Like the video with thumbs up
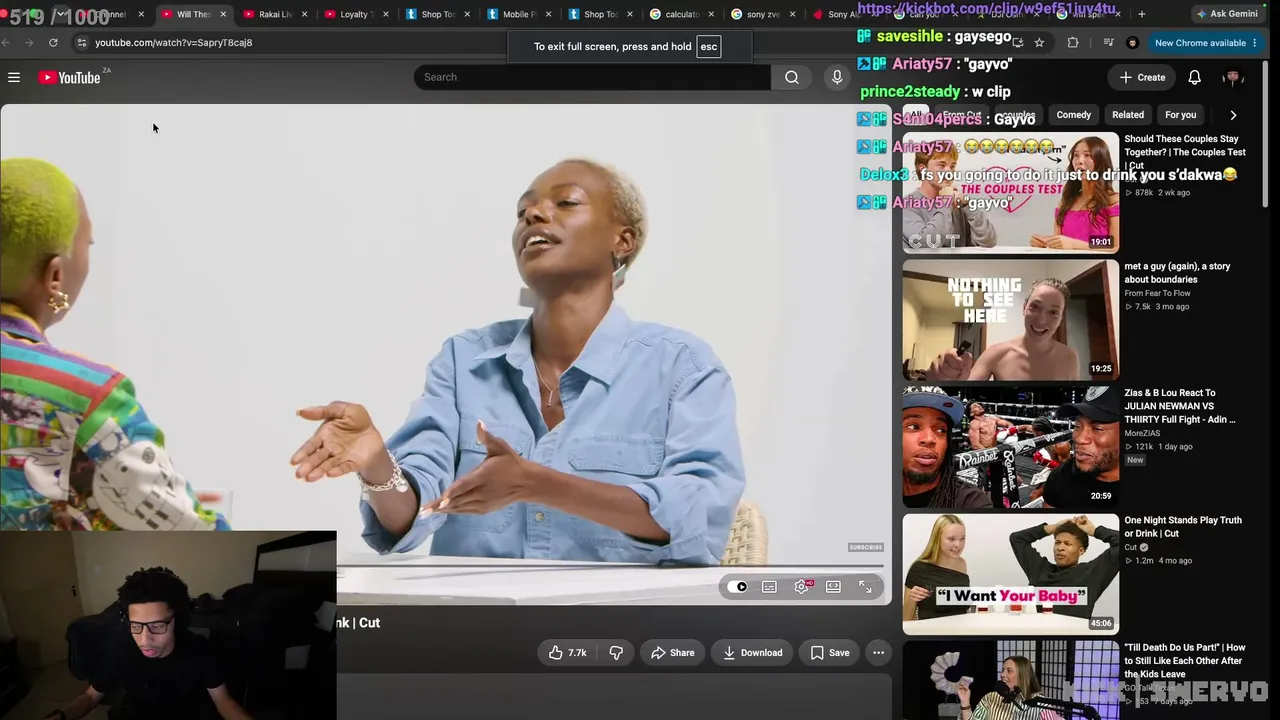 coord(566,653)
